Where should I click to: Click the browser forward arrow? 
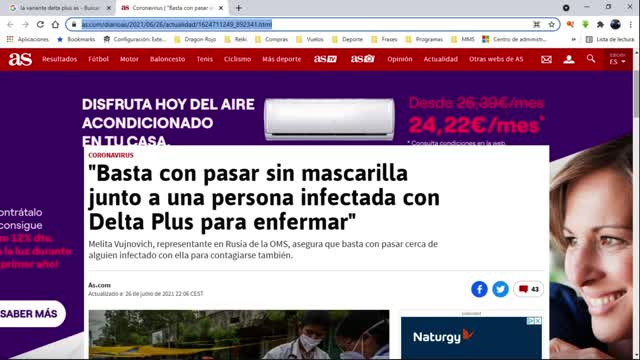pyautogui.click(x=25, y=24)
